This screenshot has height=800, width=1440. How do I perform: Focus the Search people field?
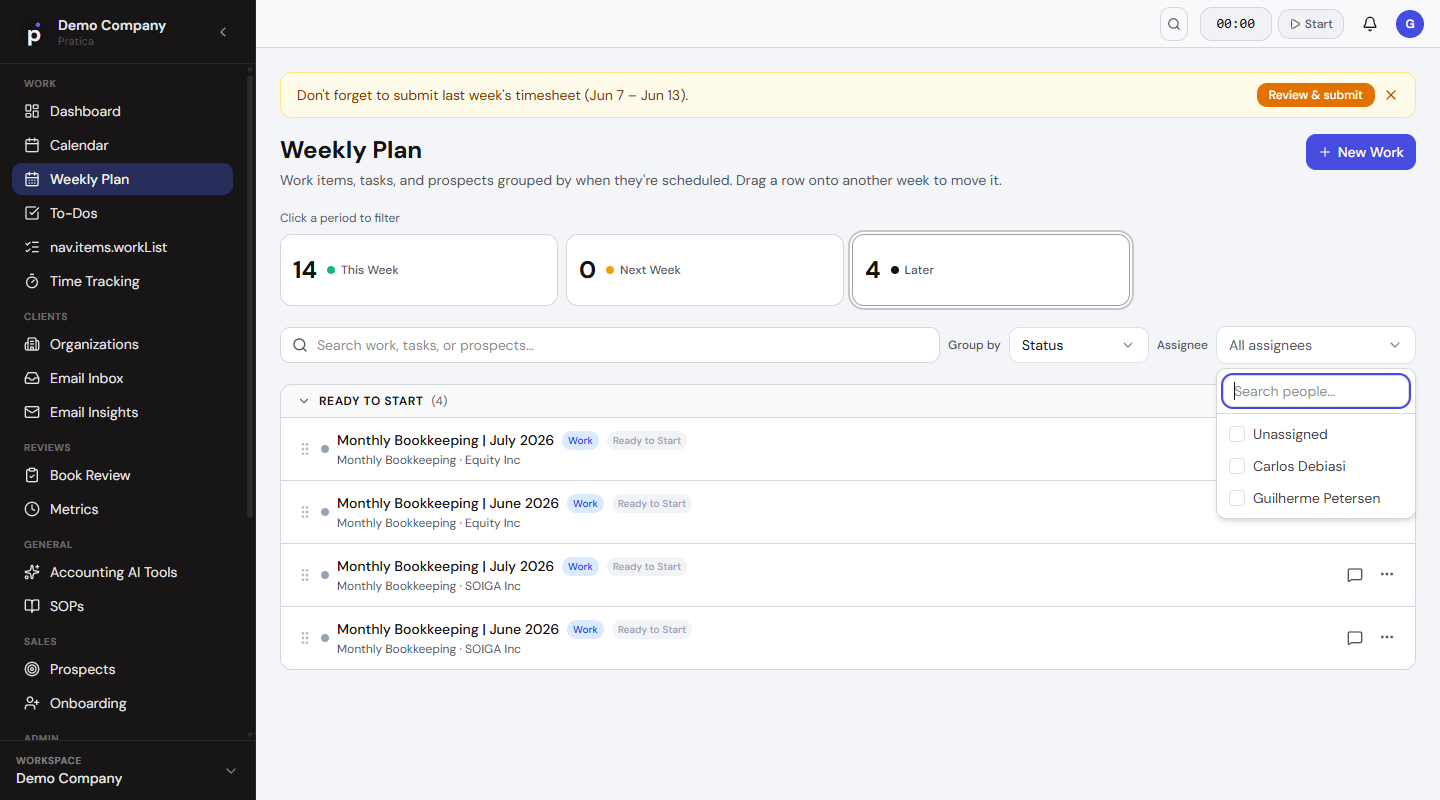[1316, 391]
